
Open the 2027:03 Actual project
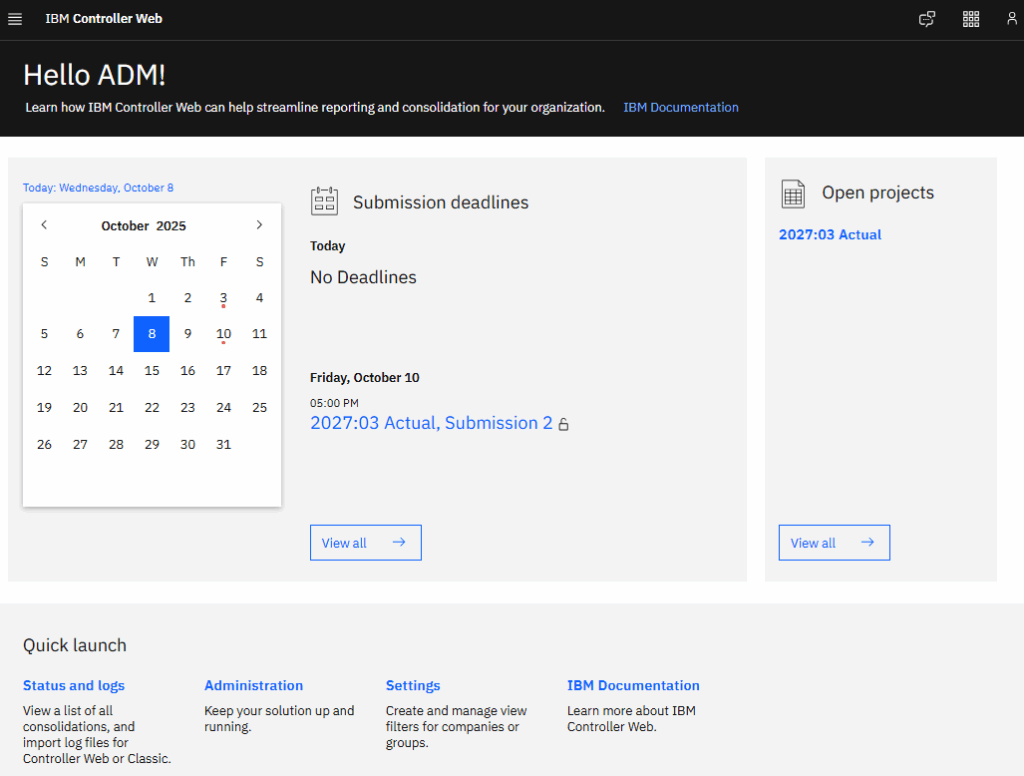coord(829,235)
